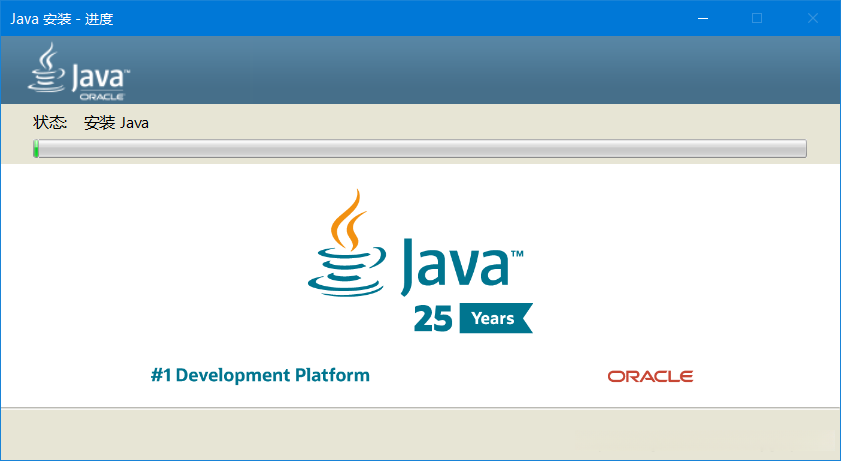Click the '#1 Development Platform' text
The image size is (841, 461).
(260, 375)
